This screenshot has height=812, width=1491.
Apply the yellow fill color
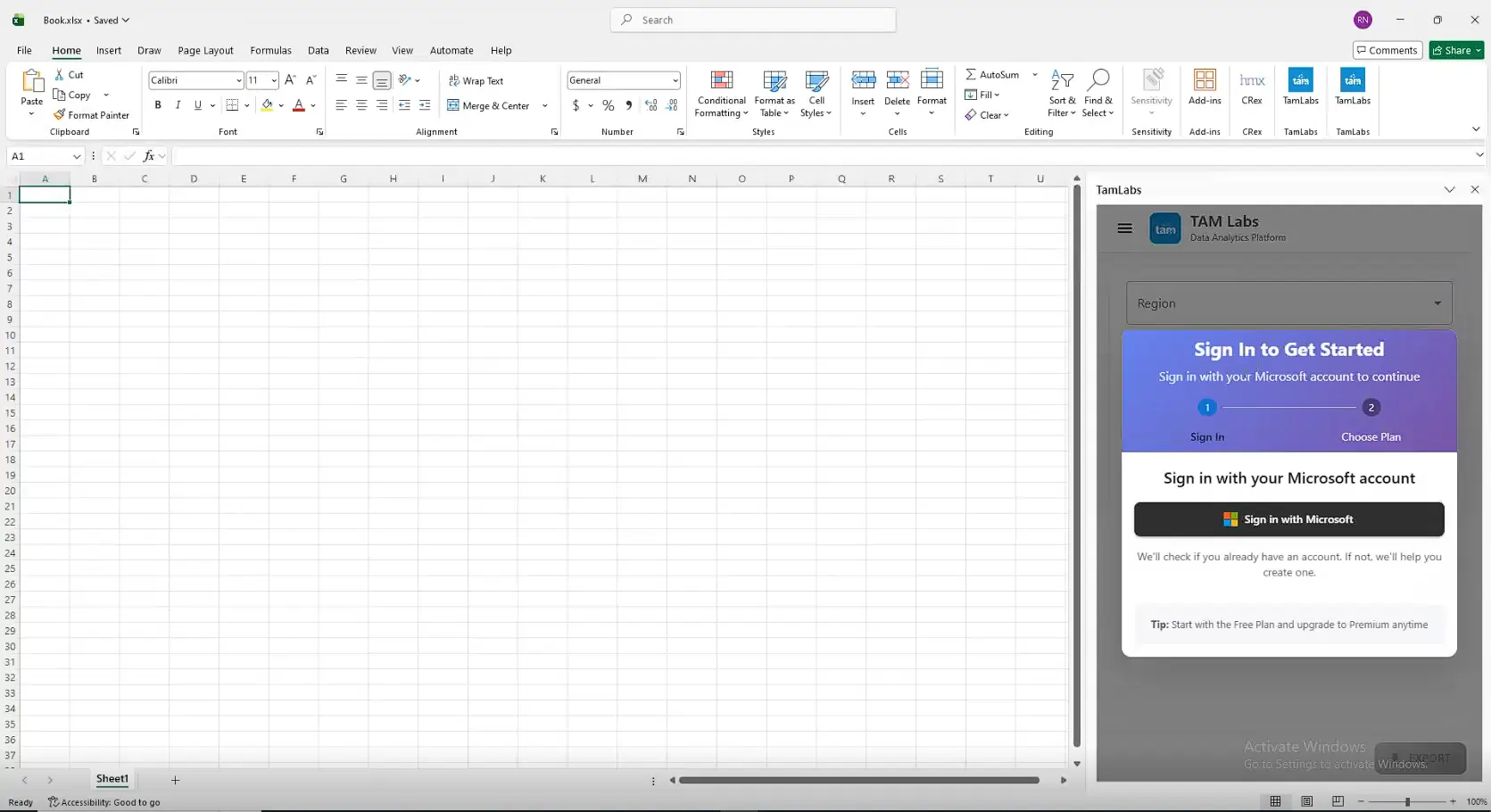[267, 105]
